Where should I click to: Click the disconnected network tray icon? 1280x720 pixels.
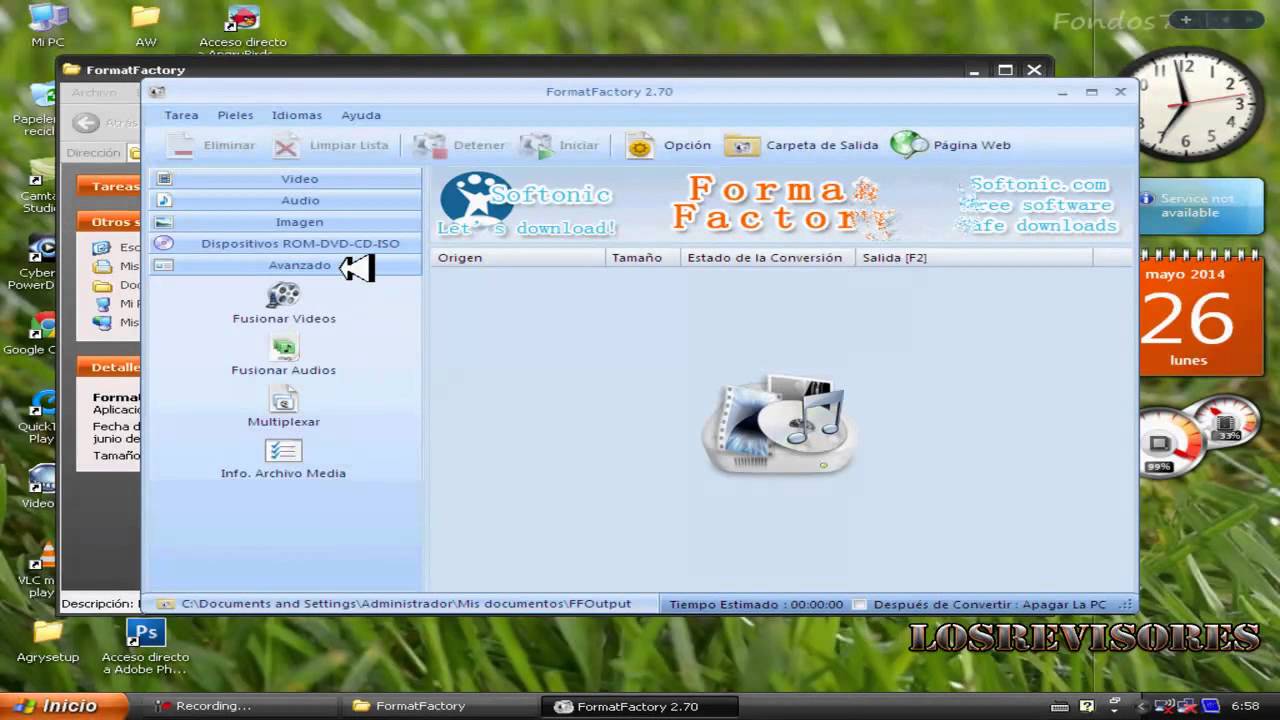pos(1187,706)
